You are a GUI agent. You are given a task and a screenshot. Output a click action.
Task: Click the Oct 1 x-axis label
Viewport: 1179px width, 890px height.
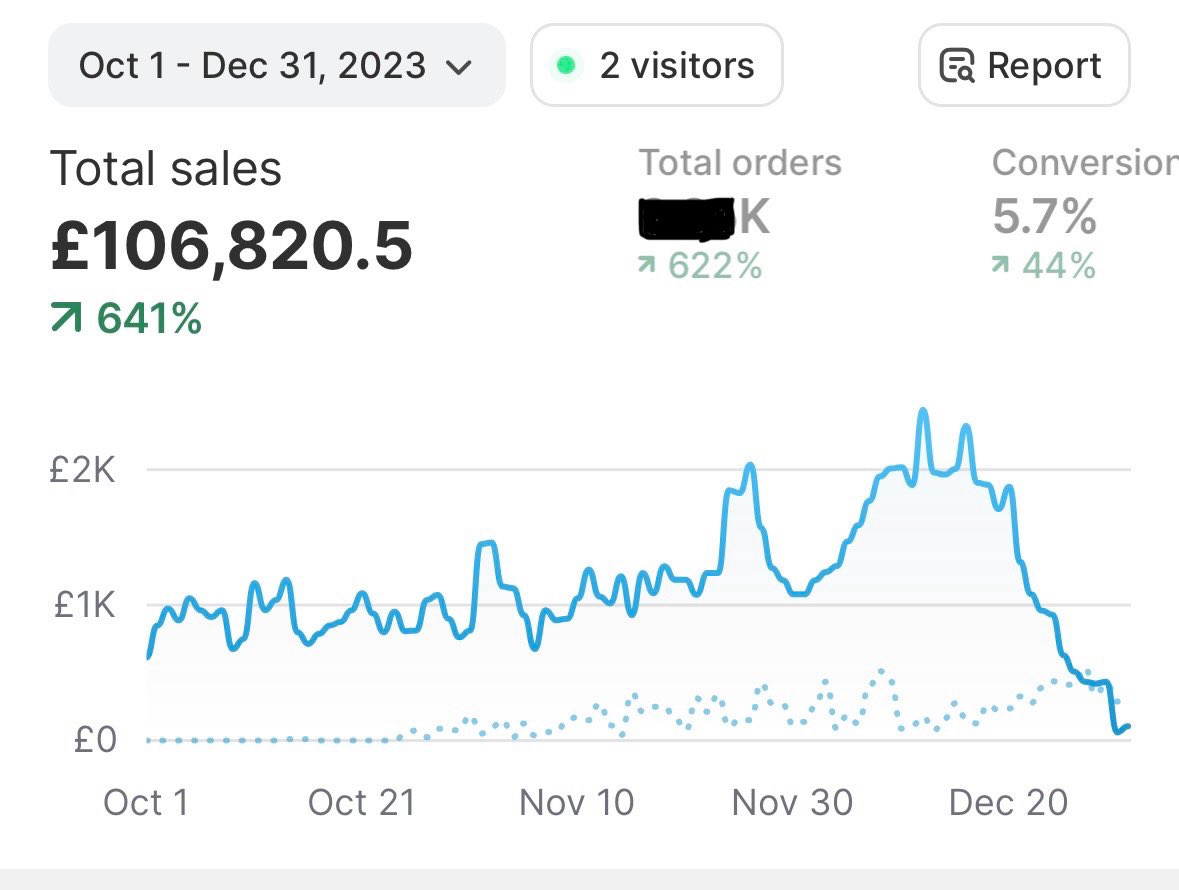(x=146, y=802)
